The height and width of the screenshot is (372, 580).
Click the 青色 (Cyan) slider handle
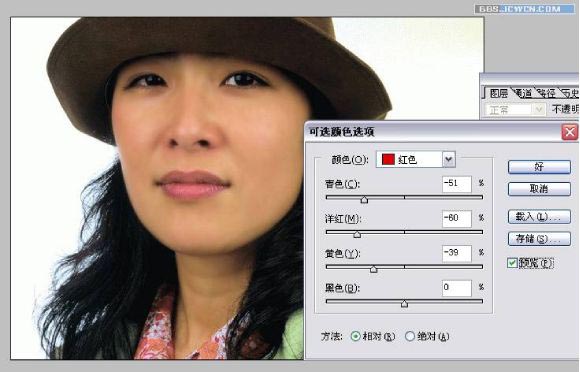coord(364,200)
